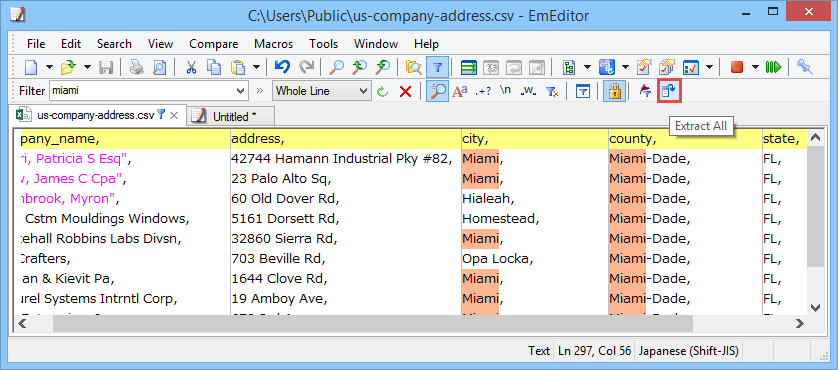The height and width of the screenshot is (370, 838).
Task: Open the Search menu
Action: coord(114,44)
